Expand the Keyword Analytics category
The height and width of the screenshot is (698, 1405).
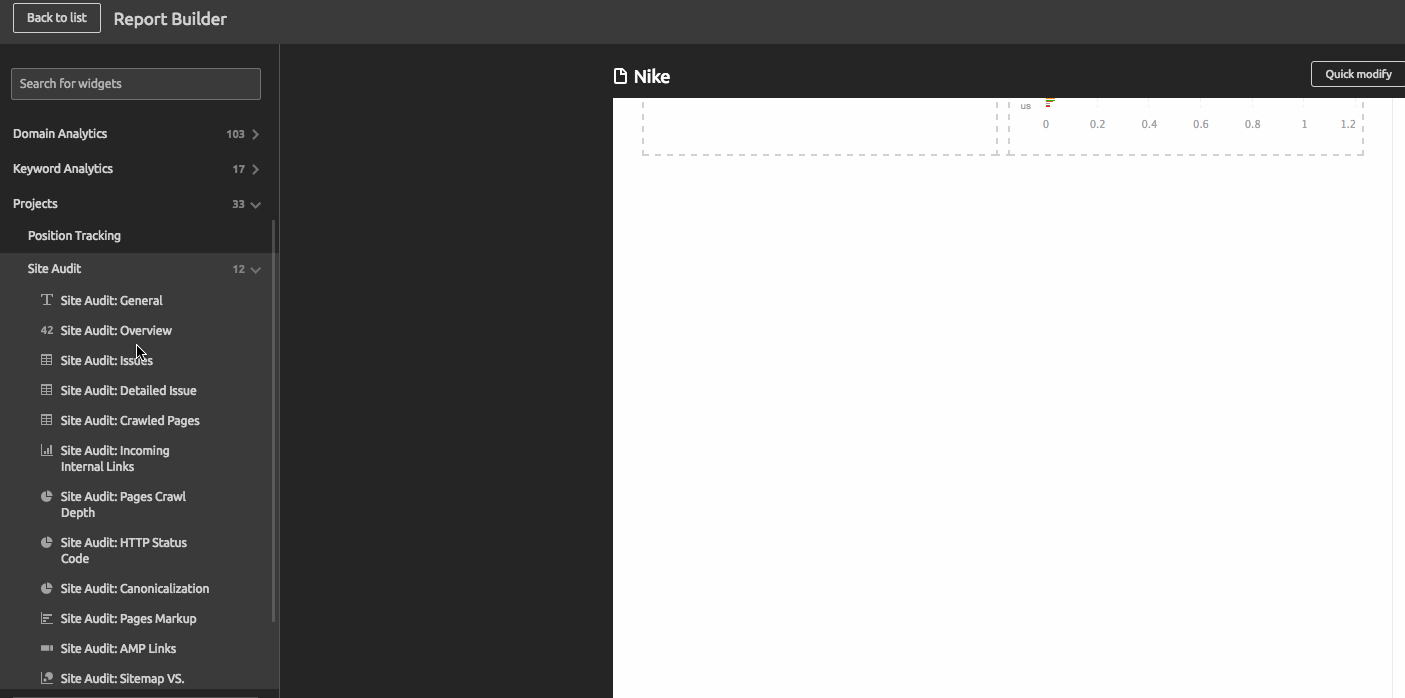click(255, 169)
